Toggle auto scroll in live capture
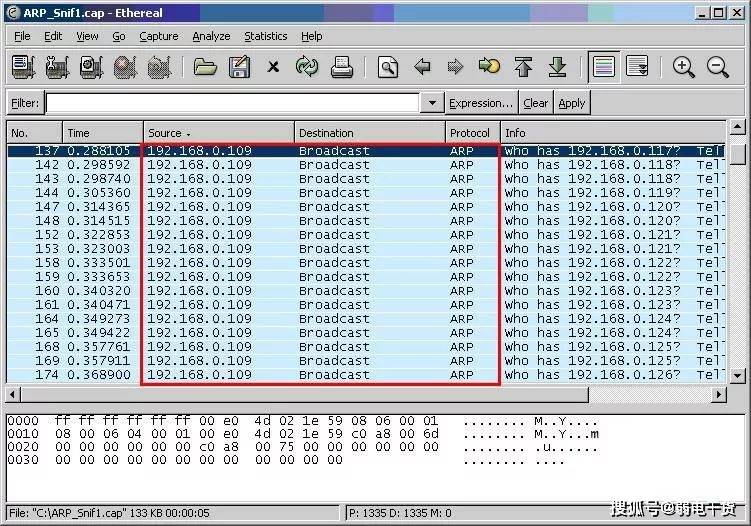 tap(637, 67)
